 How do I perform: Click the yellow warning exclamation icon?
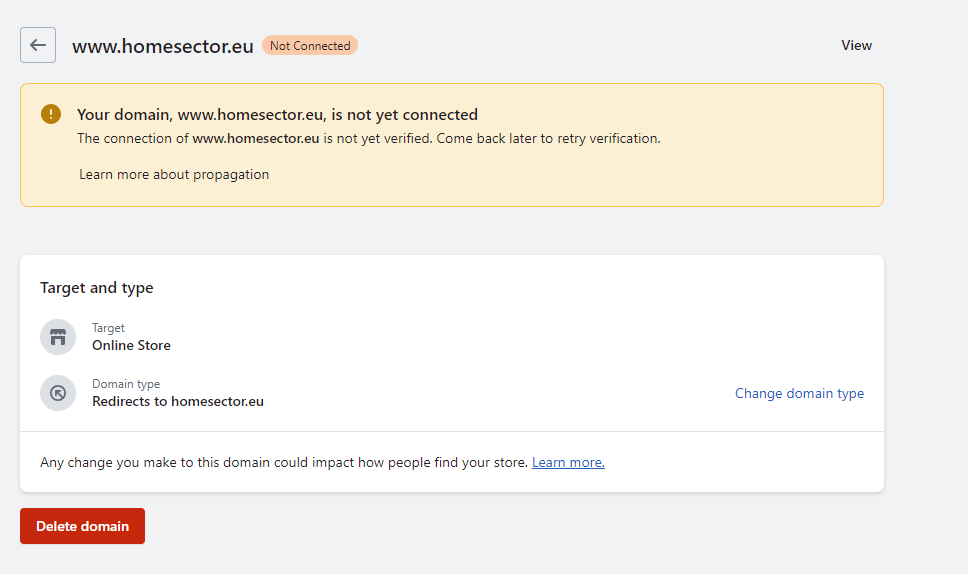click(51, 114)
